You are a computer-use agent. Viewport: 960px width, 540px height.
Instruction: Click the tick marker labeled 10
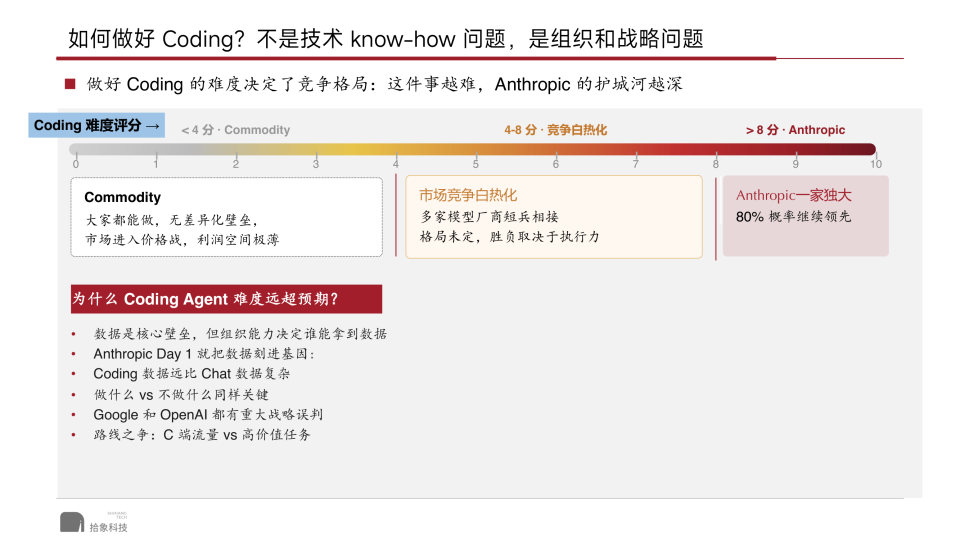876,163
